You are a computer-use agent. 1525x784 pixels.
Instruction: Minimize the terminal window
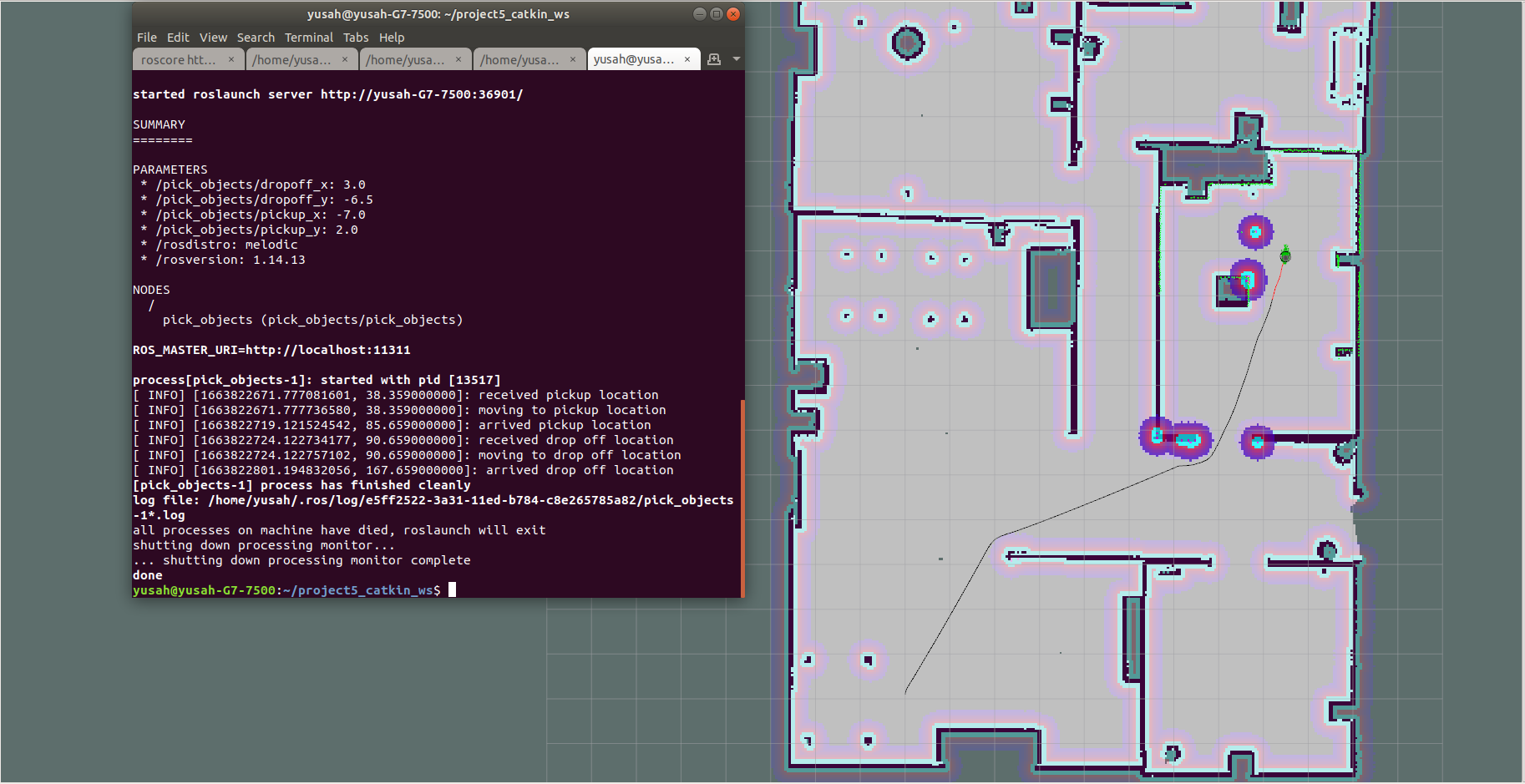(700, 13)
